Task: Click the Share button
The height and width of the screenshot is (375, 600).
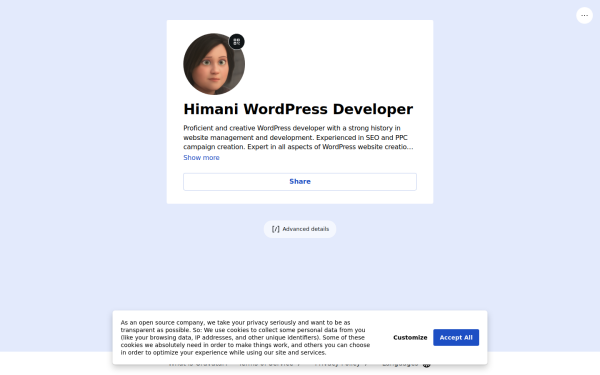Action: point(300,182)
